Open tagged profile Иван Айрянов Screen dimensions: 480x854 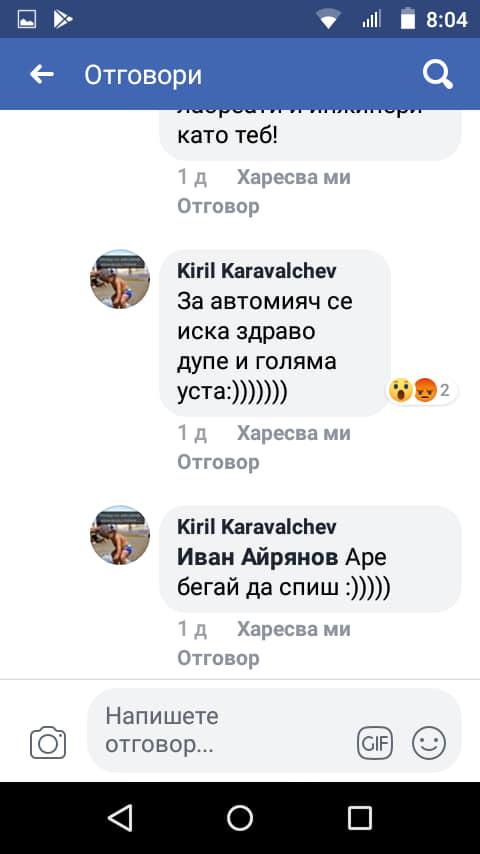pyautogui.click(x=258, y=557)
